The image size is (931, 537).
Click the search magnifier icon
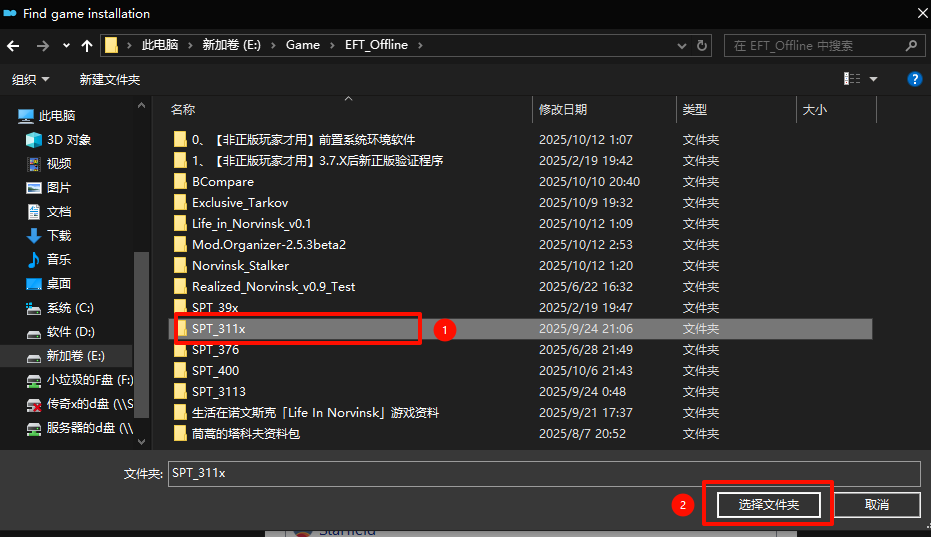pos(910,45)
